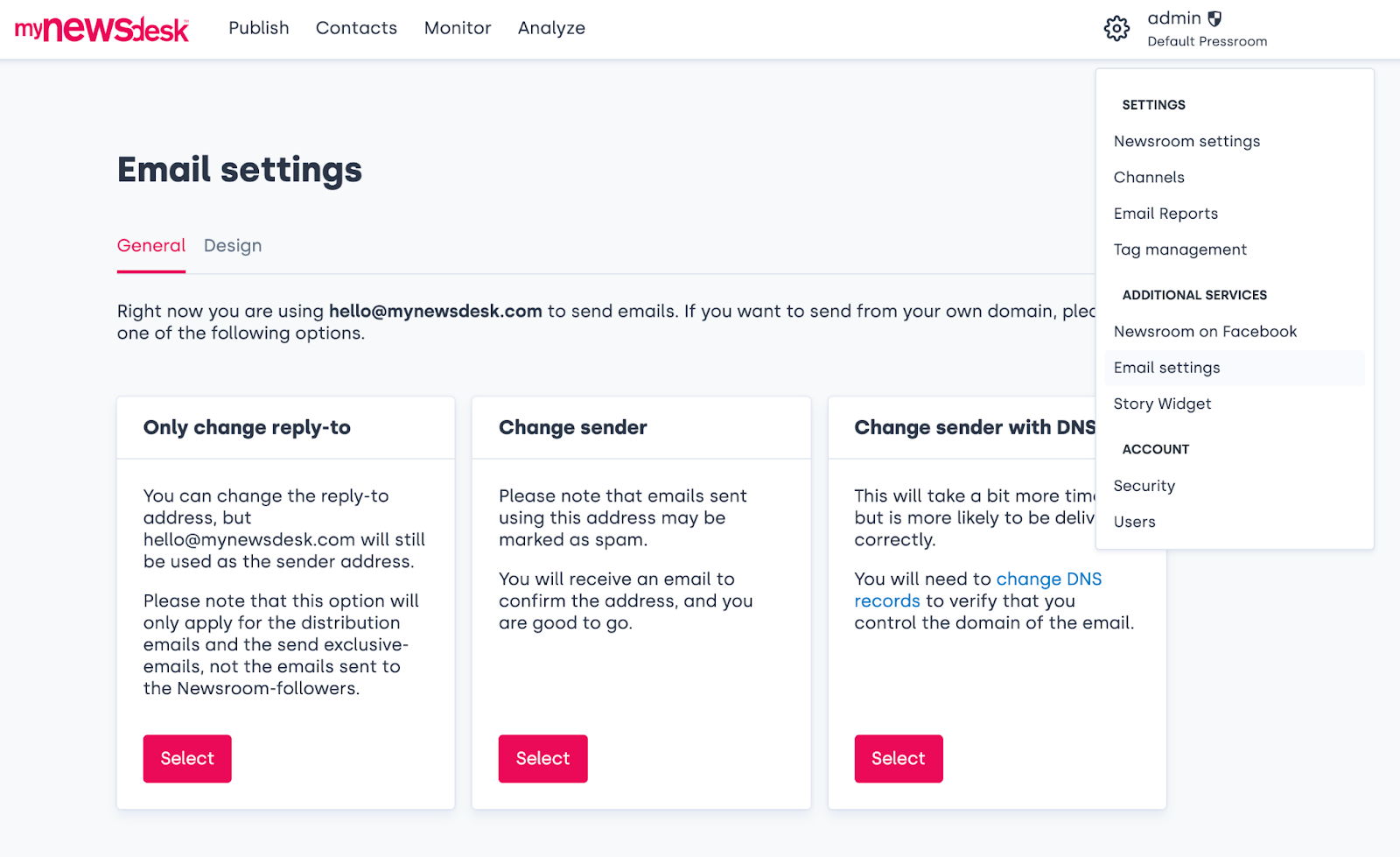Open Email Reports
Screen dimensions: 1400x857
tap(1165, 213)
